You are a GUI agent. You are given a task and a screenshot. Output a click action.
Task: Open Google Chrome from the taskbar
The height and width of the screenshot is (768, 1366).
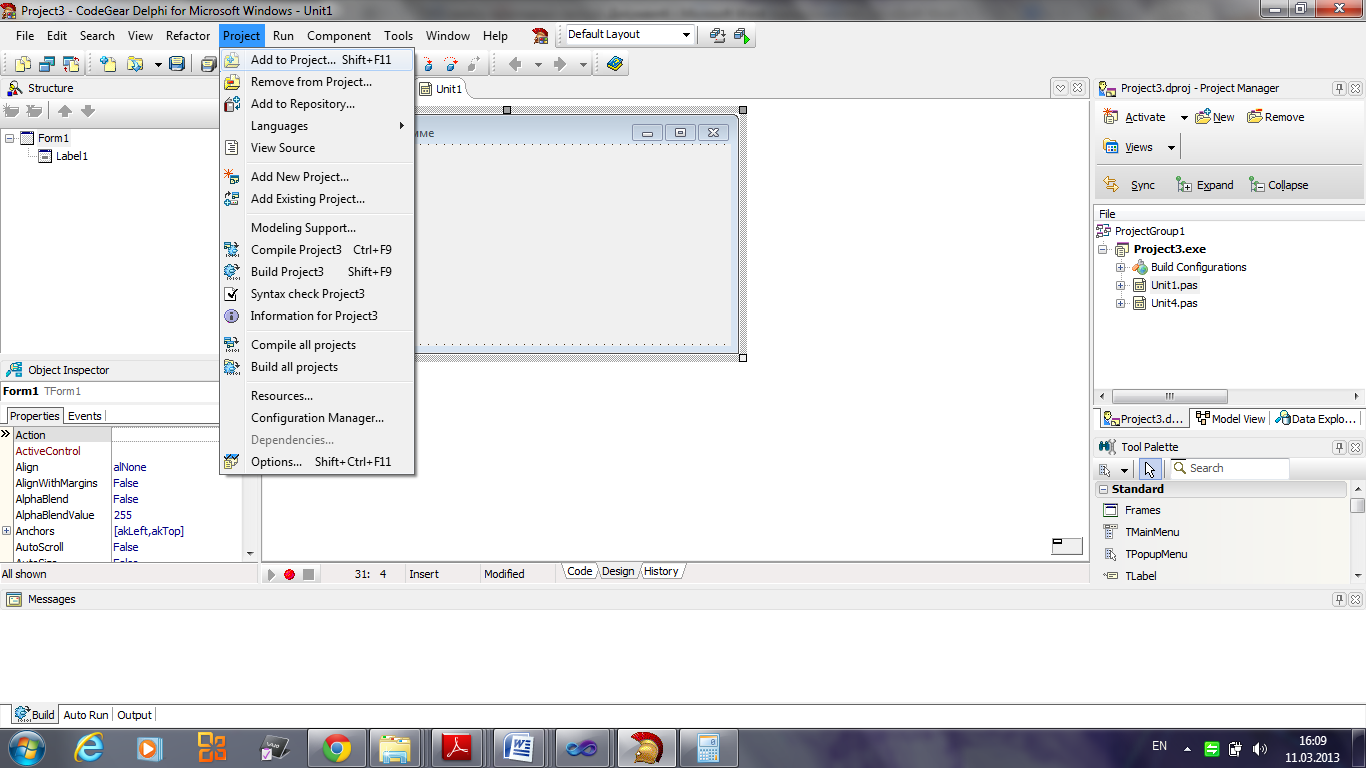coord(337,748)
